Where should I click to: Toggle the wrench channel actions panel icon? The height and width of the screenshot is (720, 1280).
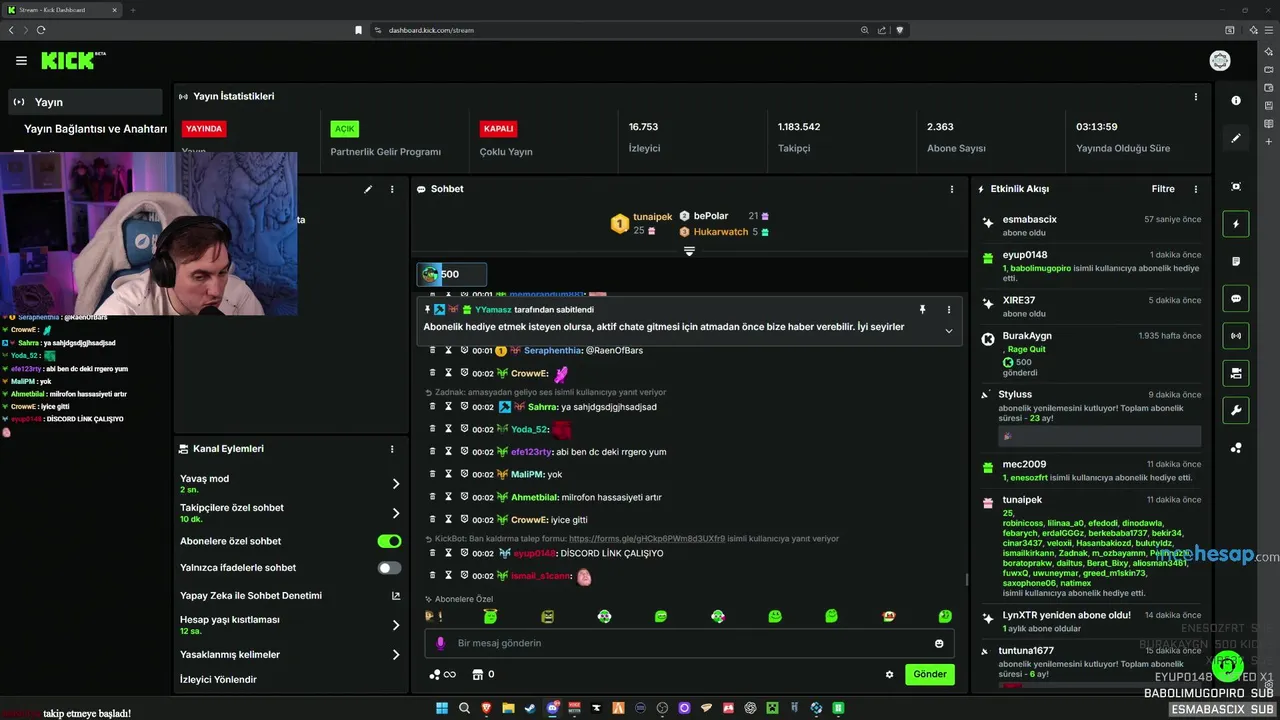click(x=1236, y=410)
